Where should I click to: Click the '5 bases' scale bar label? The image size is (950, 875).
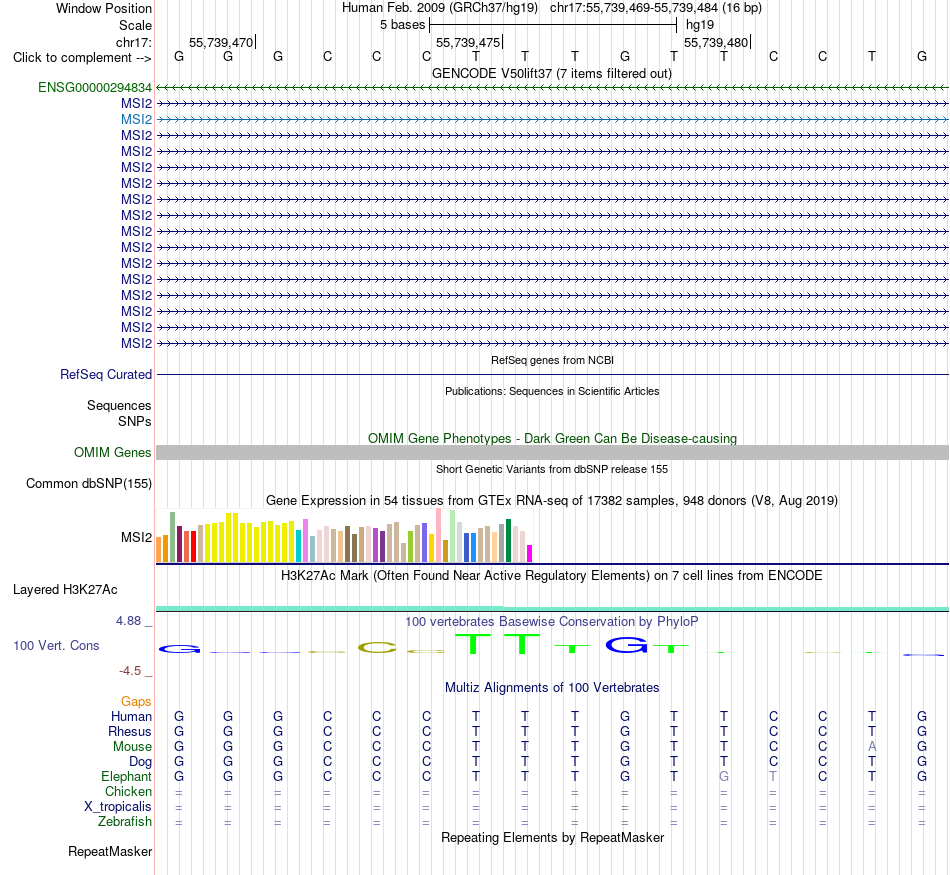click(402, 25)
